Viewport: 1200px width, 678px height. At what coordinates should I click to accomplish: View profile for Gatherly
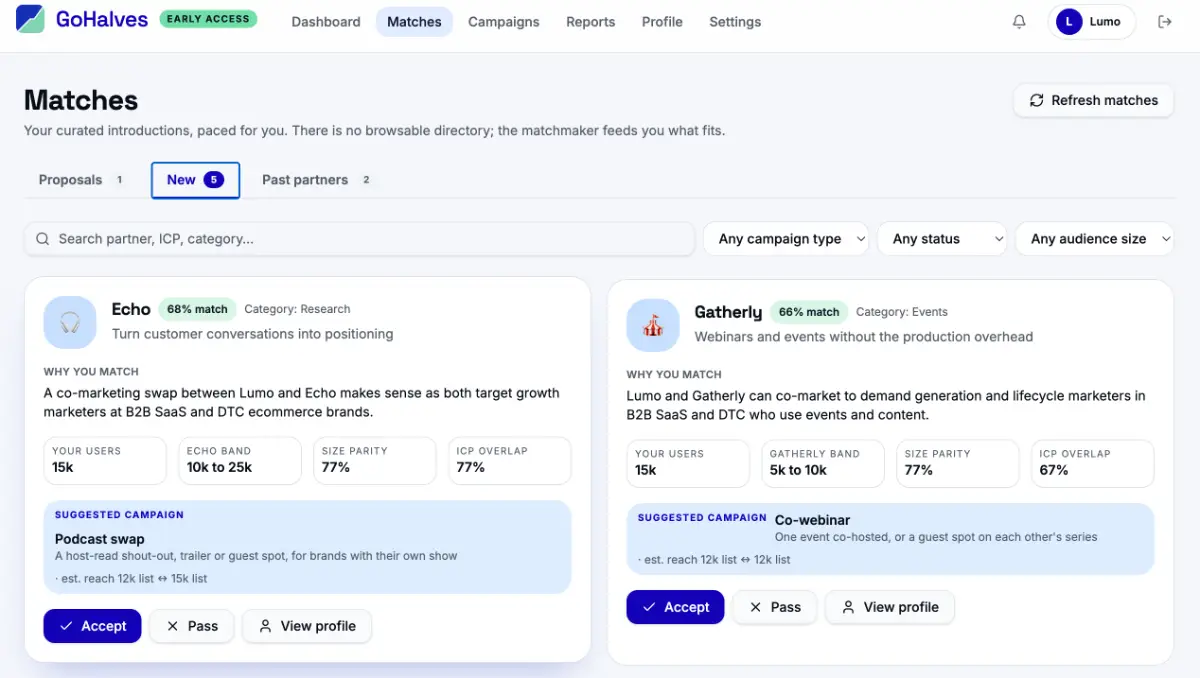(x=890, y=607)
